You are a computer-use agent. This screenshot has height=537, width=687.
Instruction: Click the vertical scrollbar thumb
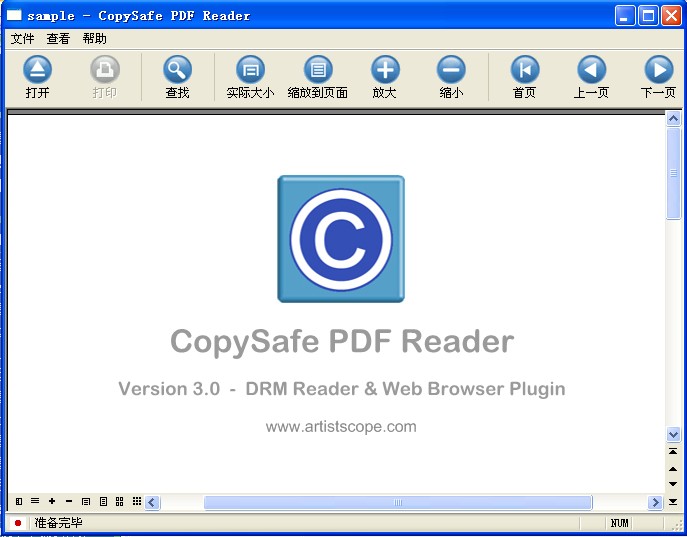[673, 173]
